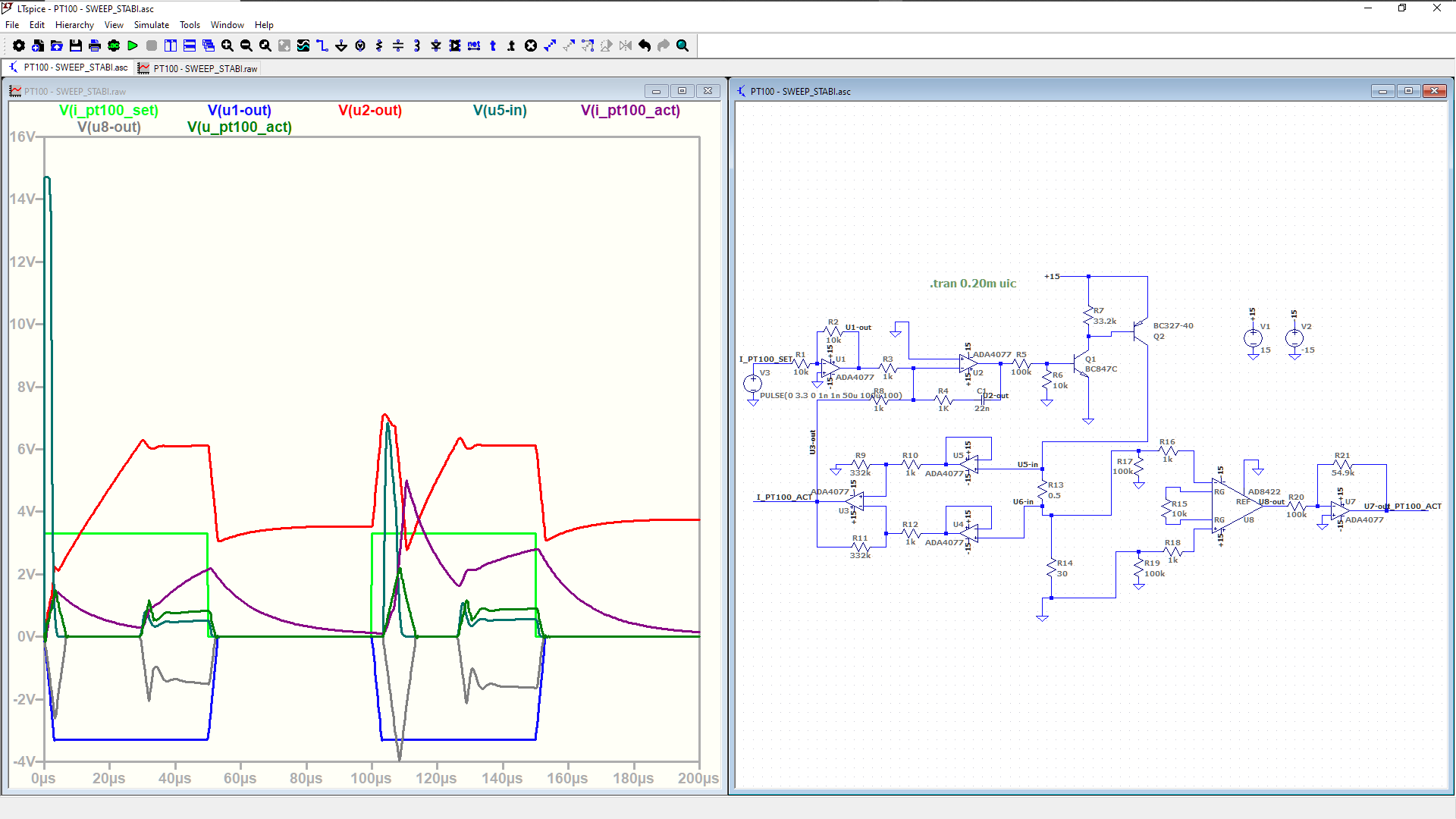Open the Hierarchy menu
The height and width of the screenshot is (819, 1456).
[x=74, y=25]
